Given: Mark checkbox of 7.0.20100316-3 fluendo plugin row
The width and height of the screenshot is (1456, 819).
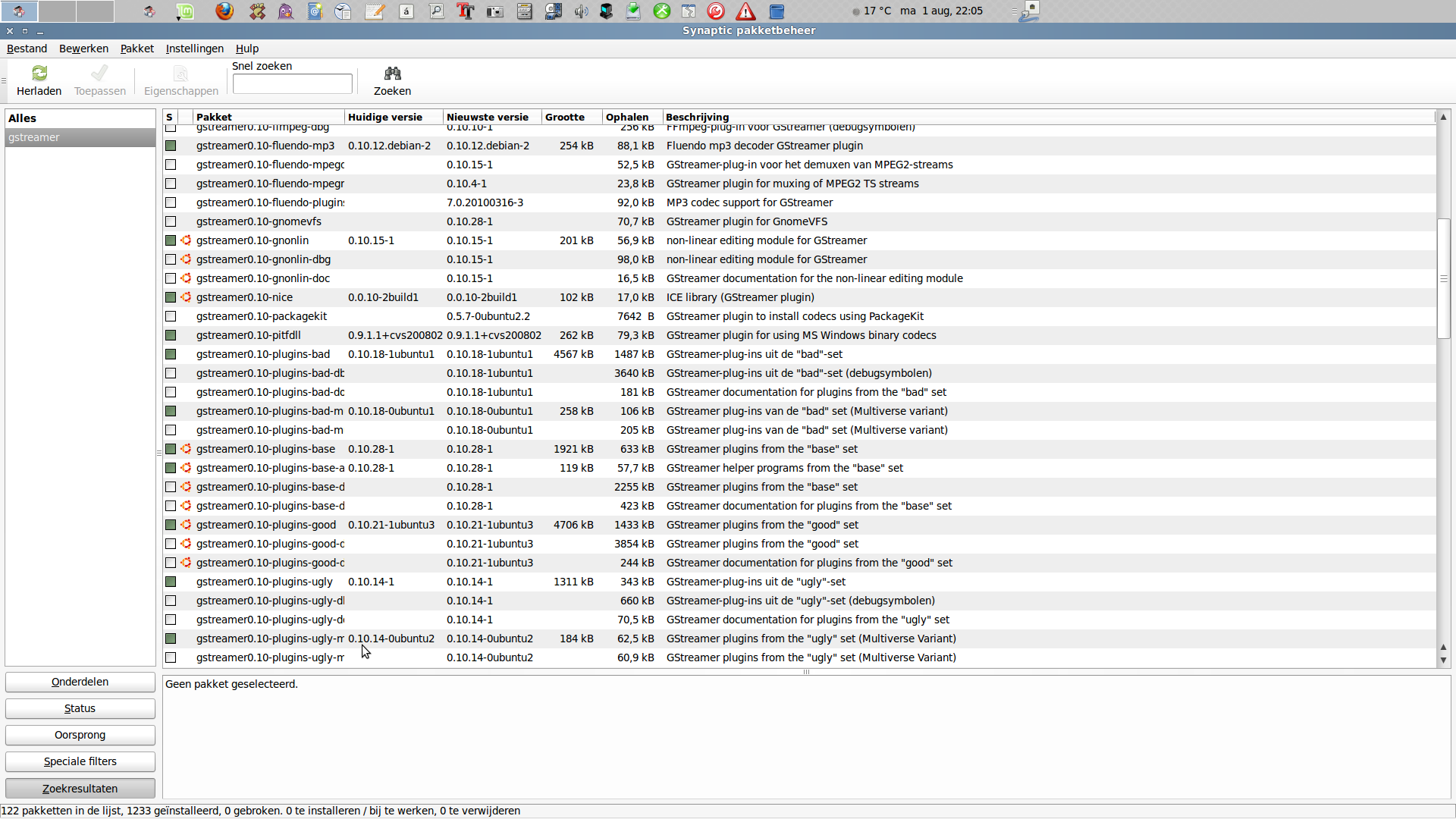Looking at the screenshot, I should click(171, 202).
